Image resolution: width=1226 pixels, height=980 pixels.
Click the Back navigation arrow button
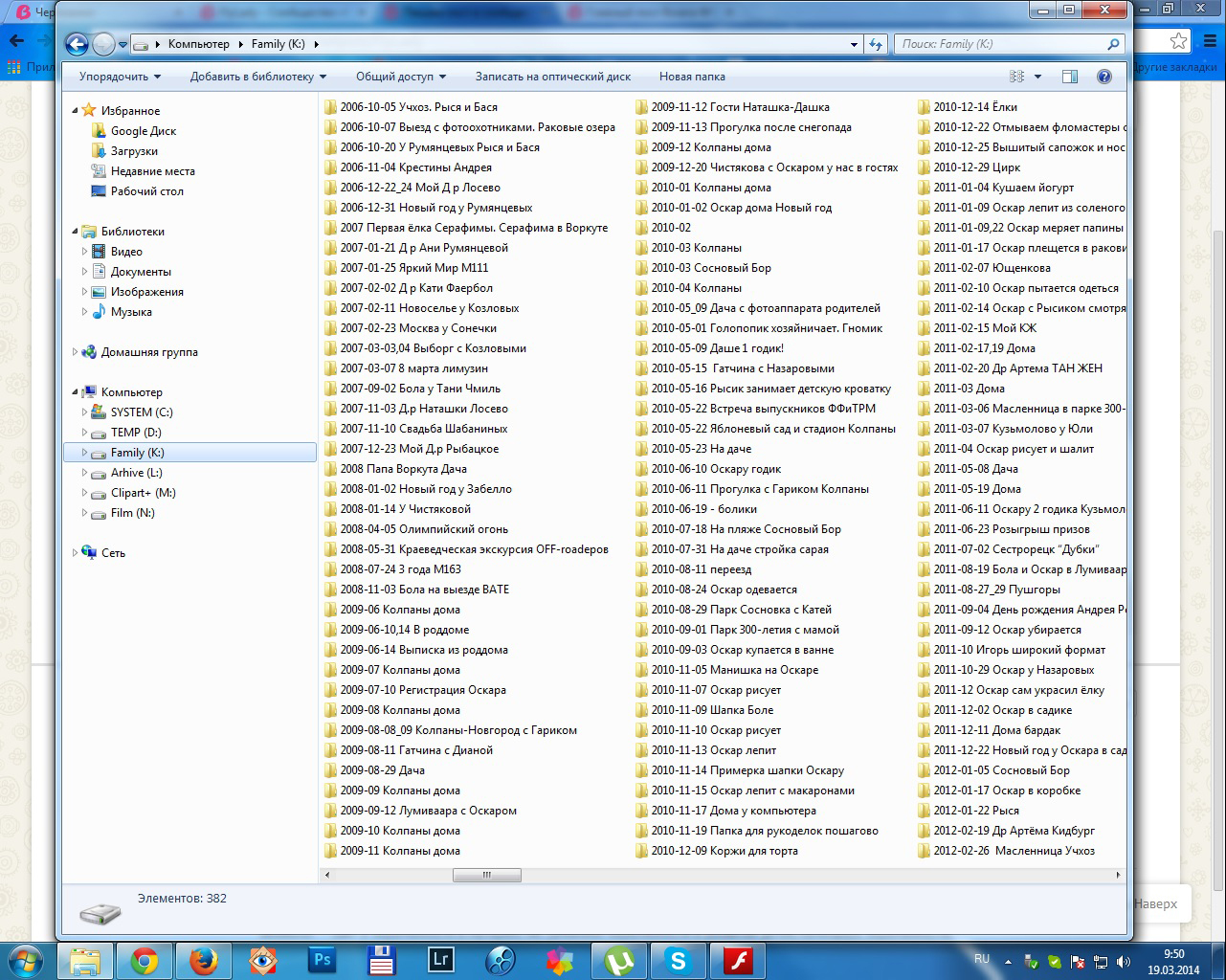pos(77,44)
